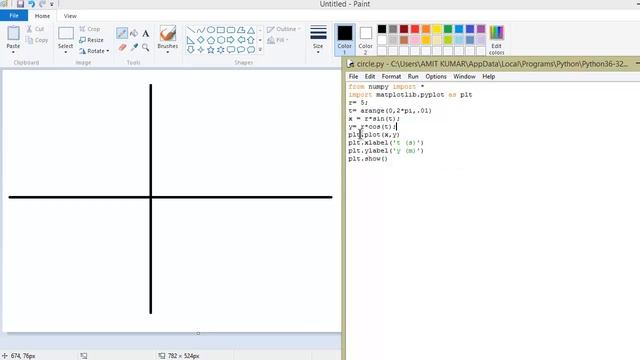
Task: Click the Select tool rectangle
Action: point(66,33)
